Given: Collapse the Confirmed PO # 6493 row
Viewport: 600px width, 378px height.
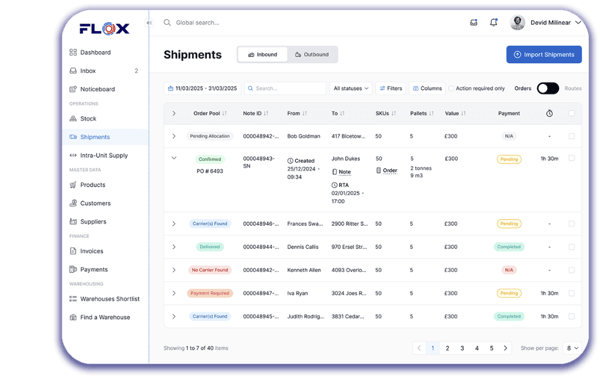Looking at the screenshot, I should click(174, 158).
